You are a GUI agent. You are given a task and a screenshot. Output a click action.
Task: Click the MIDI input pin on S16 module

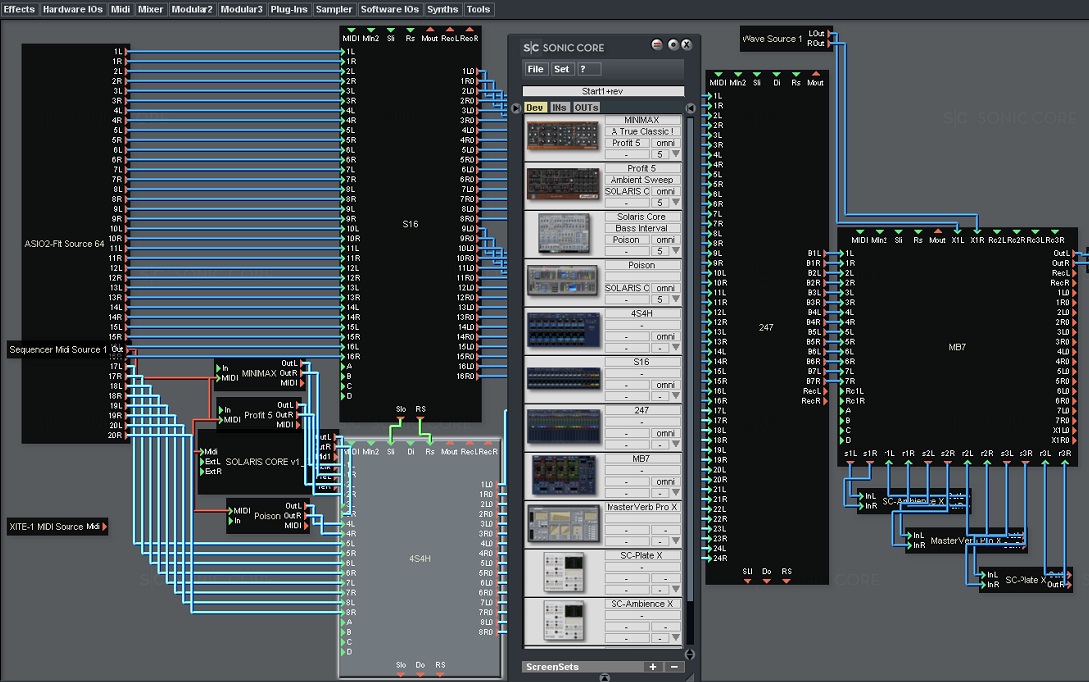click(351, 31)
